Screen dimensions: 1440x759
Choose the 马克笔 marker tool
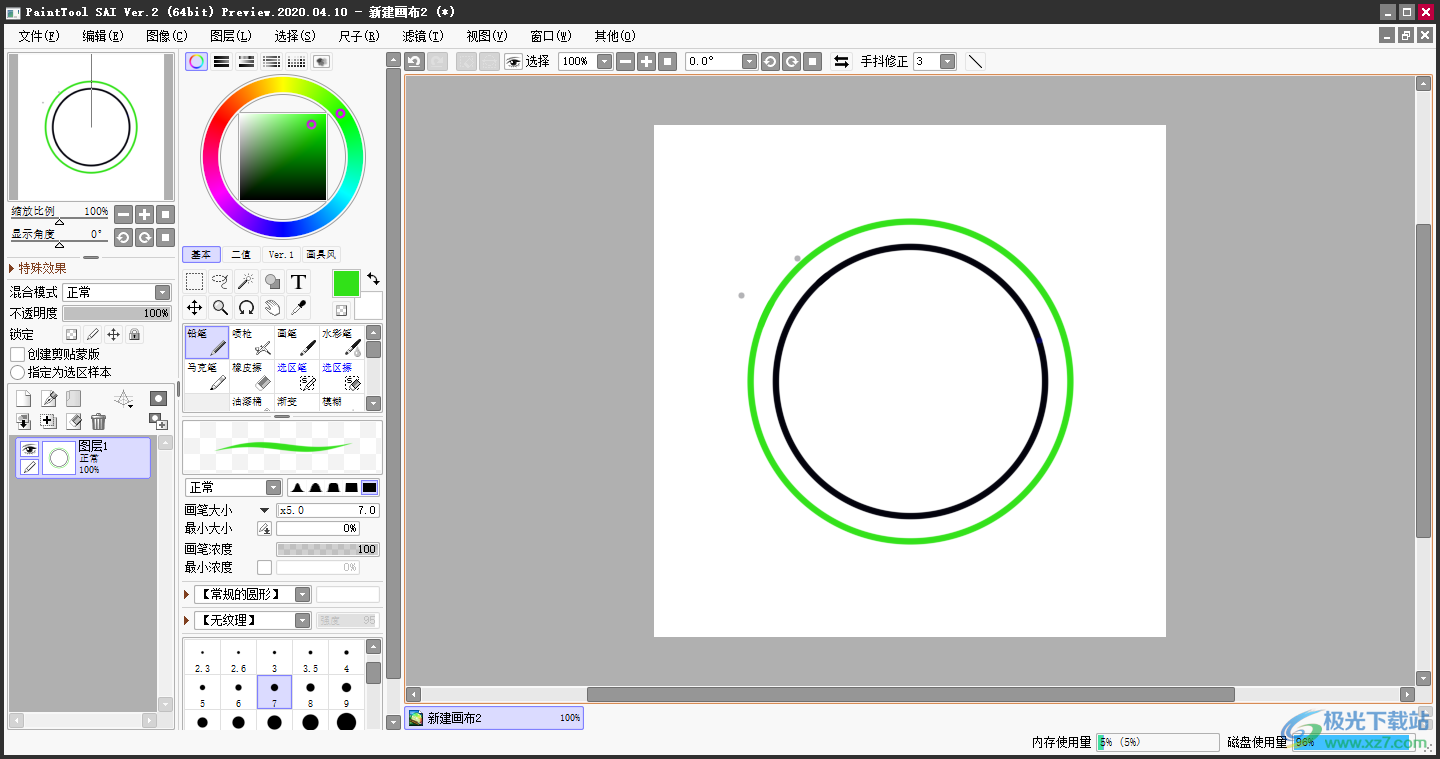(207, 376)
